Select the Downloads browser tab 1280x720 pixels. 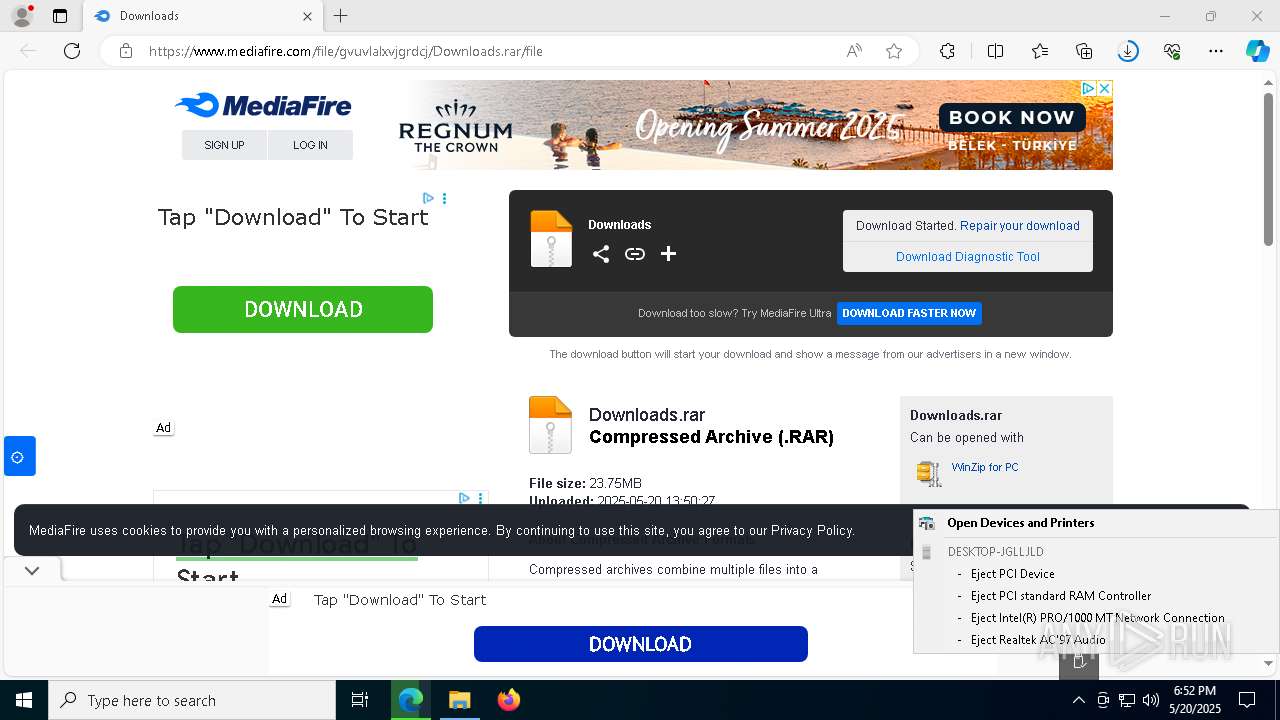click(203, 16)
